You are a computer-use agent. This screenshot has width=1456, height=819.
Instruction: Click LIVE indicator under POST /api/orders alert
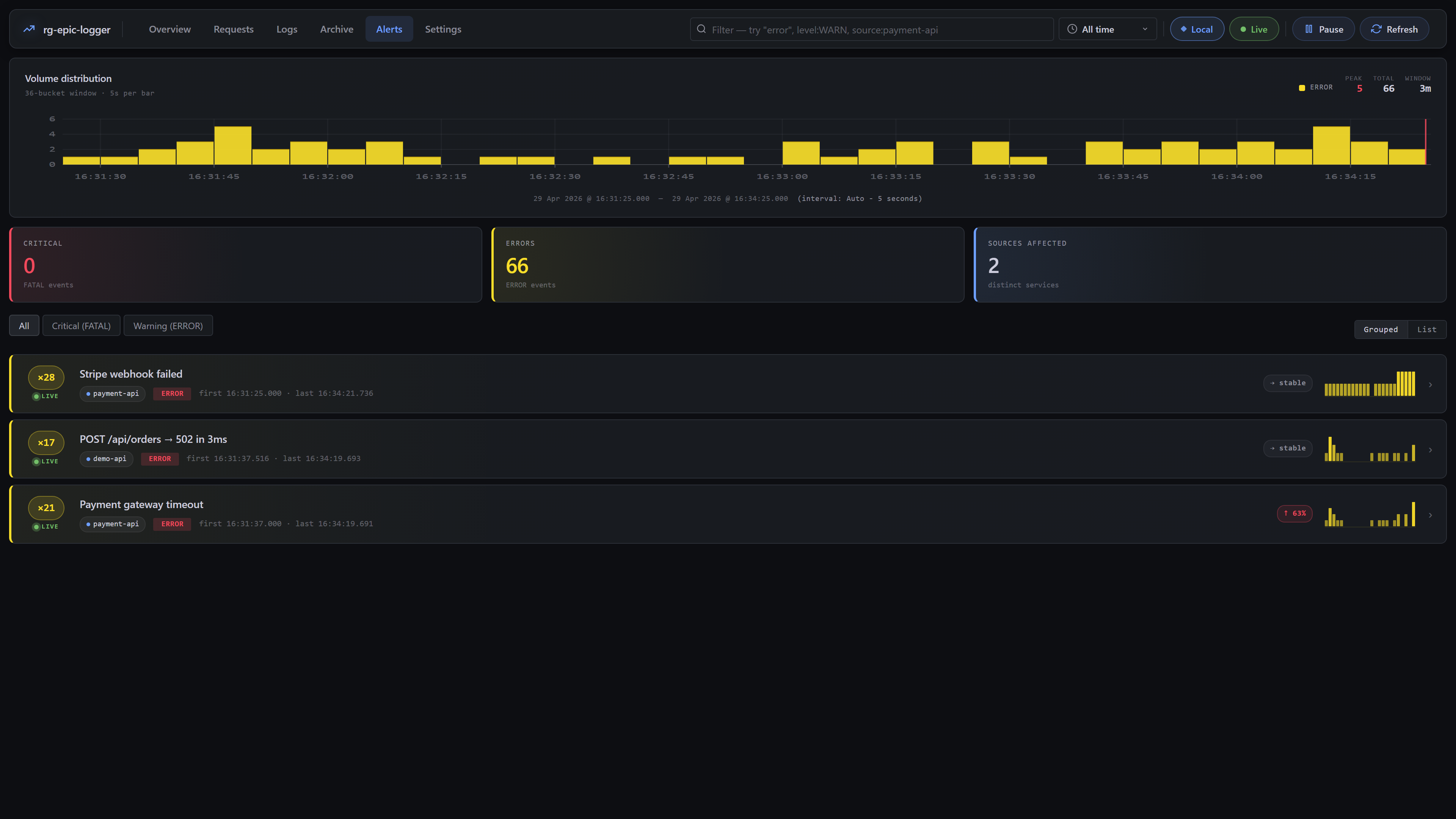pos(46,461)
